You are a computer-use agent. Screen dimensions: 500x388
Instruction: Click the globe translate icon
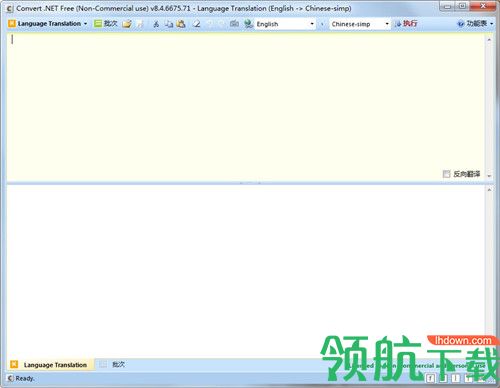(248, 24)
